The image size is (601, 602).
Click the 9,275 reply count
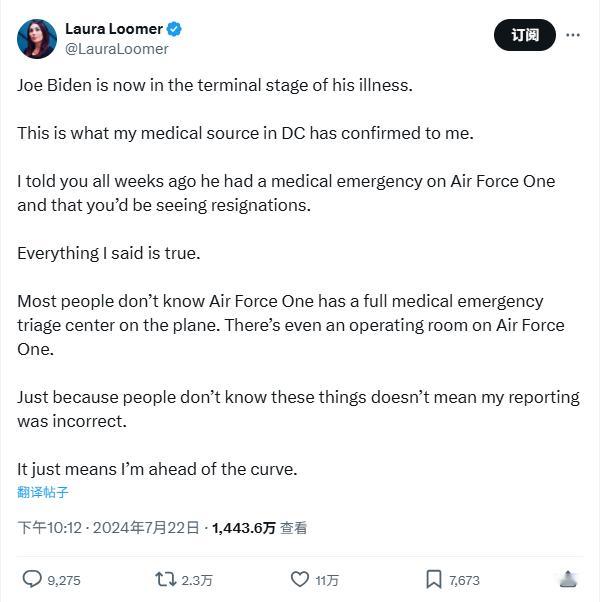tap(64, 580)
